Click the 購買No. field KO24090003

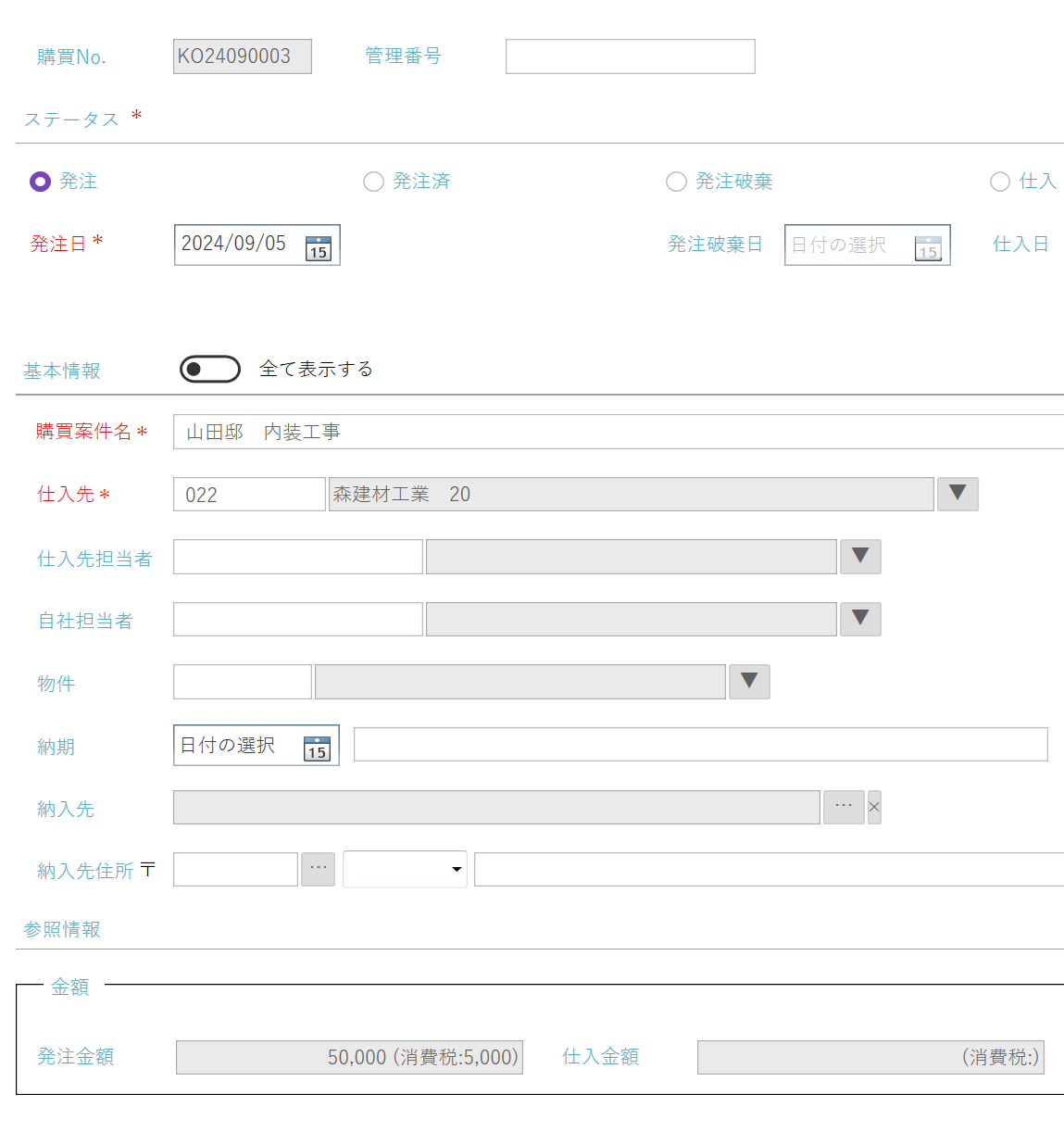click(x=243, y=57)
